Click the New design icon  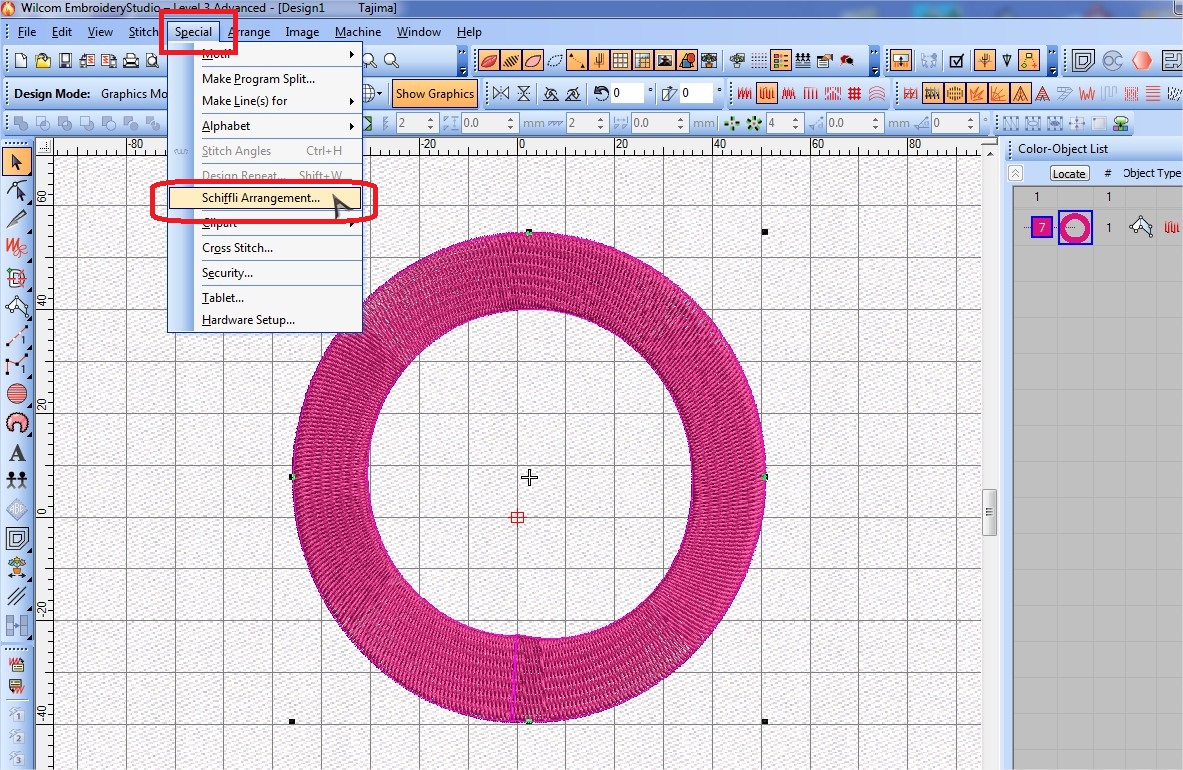21,61
